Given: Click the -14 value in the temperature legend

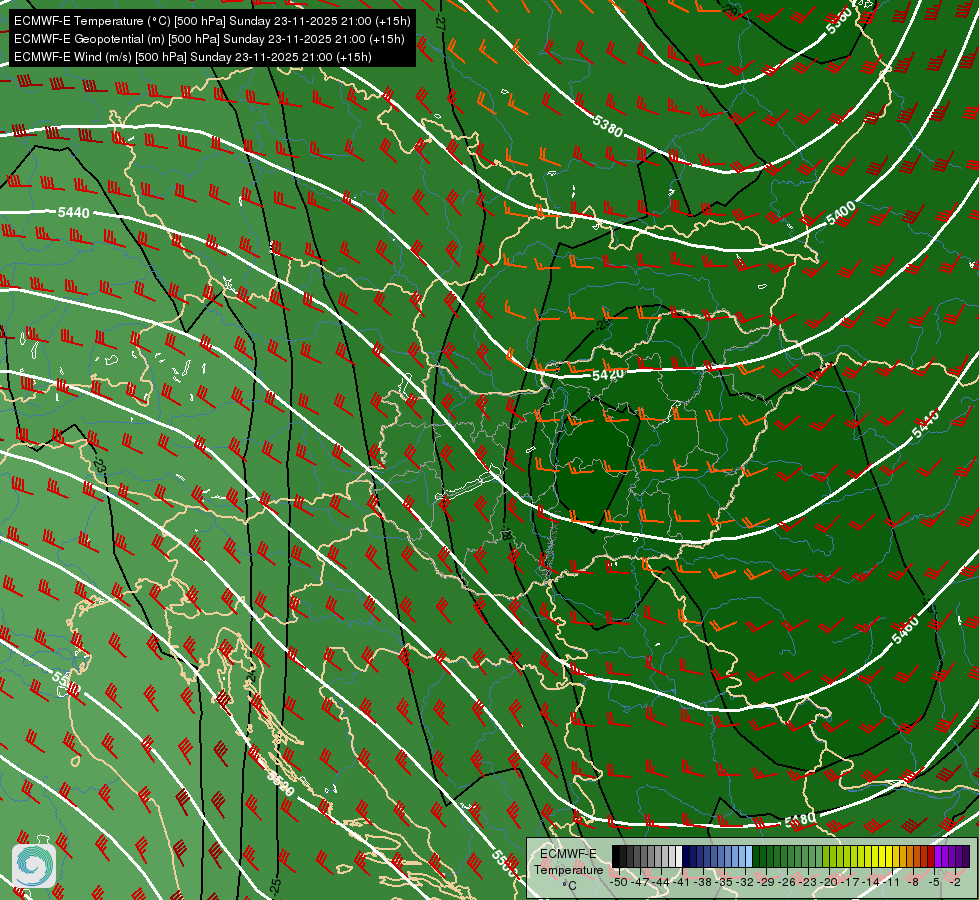Looking at the screenshot, I should 871,882.
